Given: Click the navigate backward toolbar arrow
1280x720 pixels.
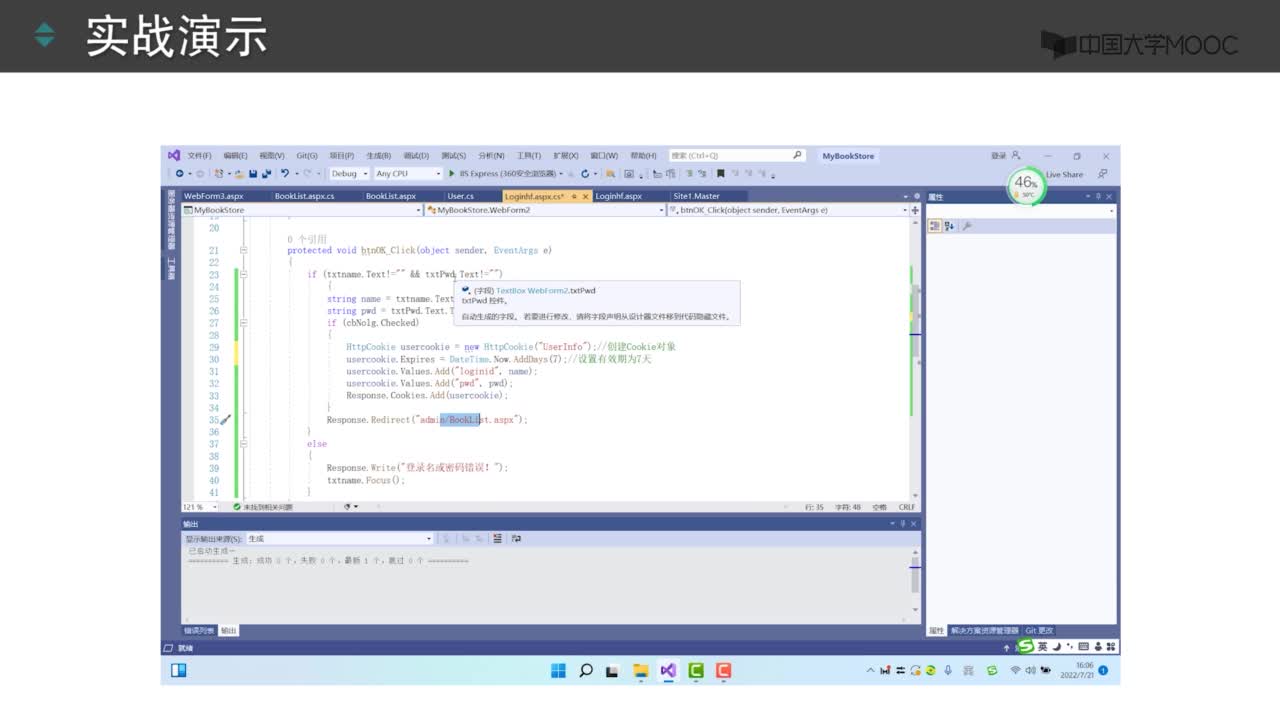Looking at the screenshot, I should 179,174.
